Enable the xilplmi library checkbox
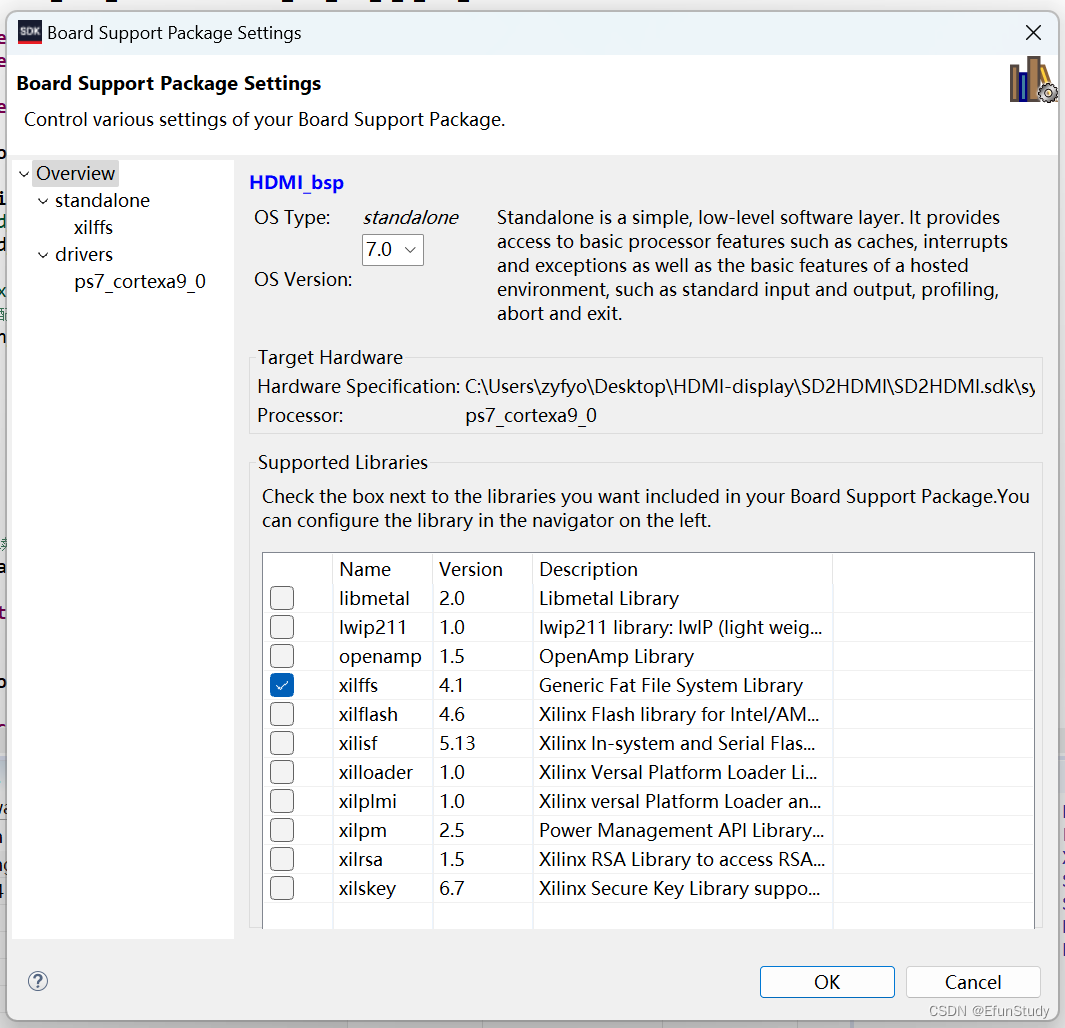The image size is (1065, 1028). coord(282,801)
